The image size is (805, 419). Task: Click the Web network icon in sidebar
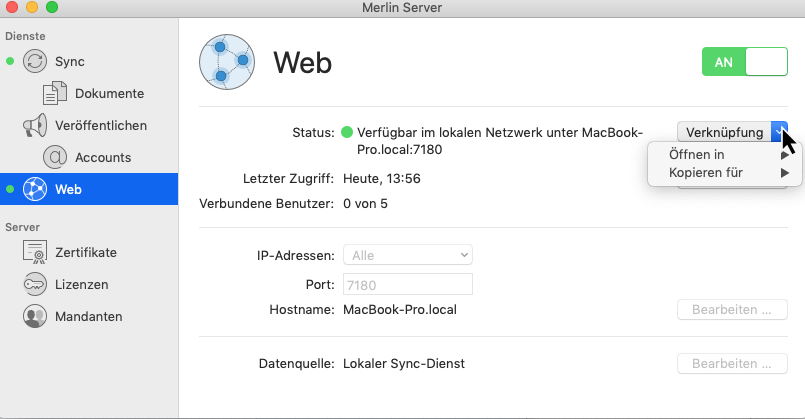35,189
